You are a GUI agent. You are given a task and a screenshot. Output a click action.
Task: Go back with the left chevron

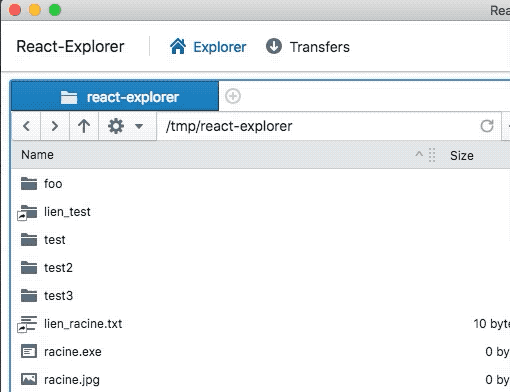(x=26, y=126)
